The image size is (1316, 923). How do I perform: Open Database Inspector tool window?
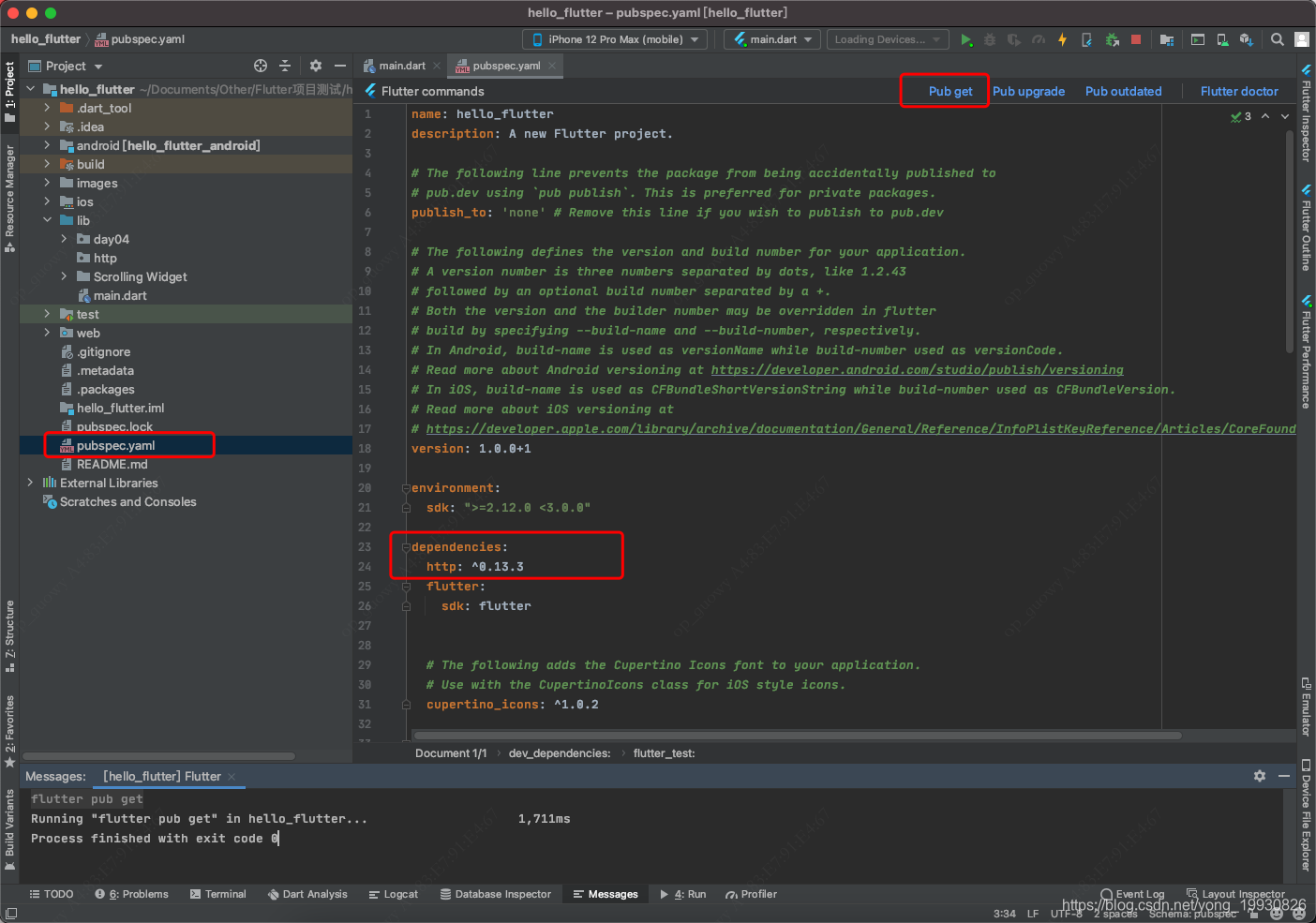point(496,894)
